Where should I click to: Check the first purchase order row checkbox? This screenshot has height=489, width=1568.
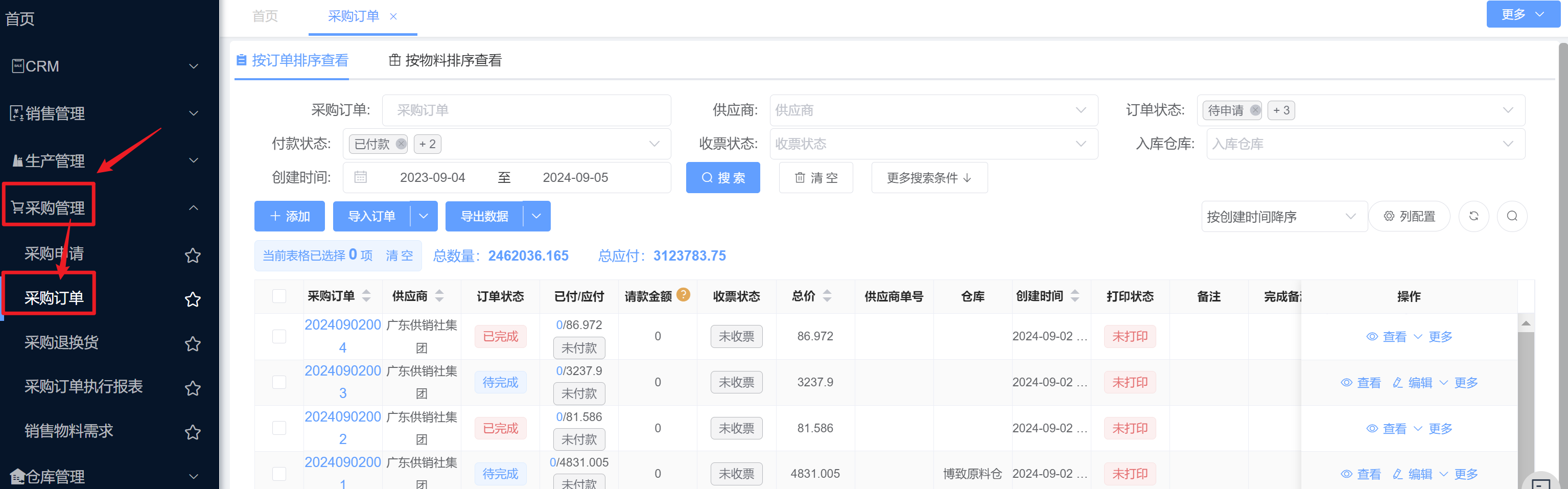coord(279,336)
